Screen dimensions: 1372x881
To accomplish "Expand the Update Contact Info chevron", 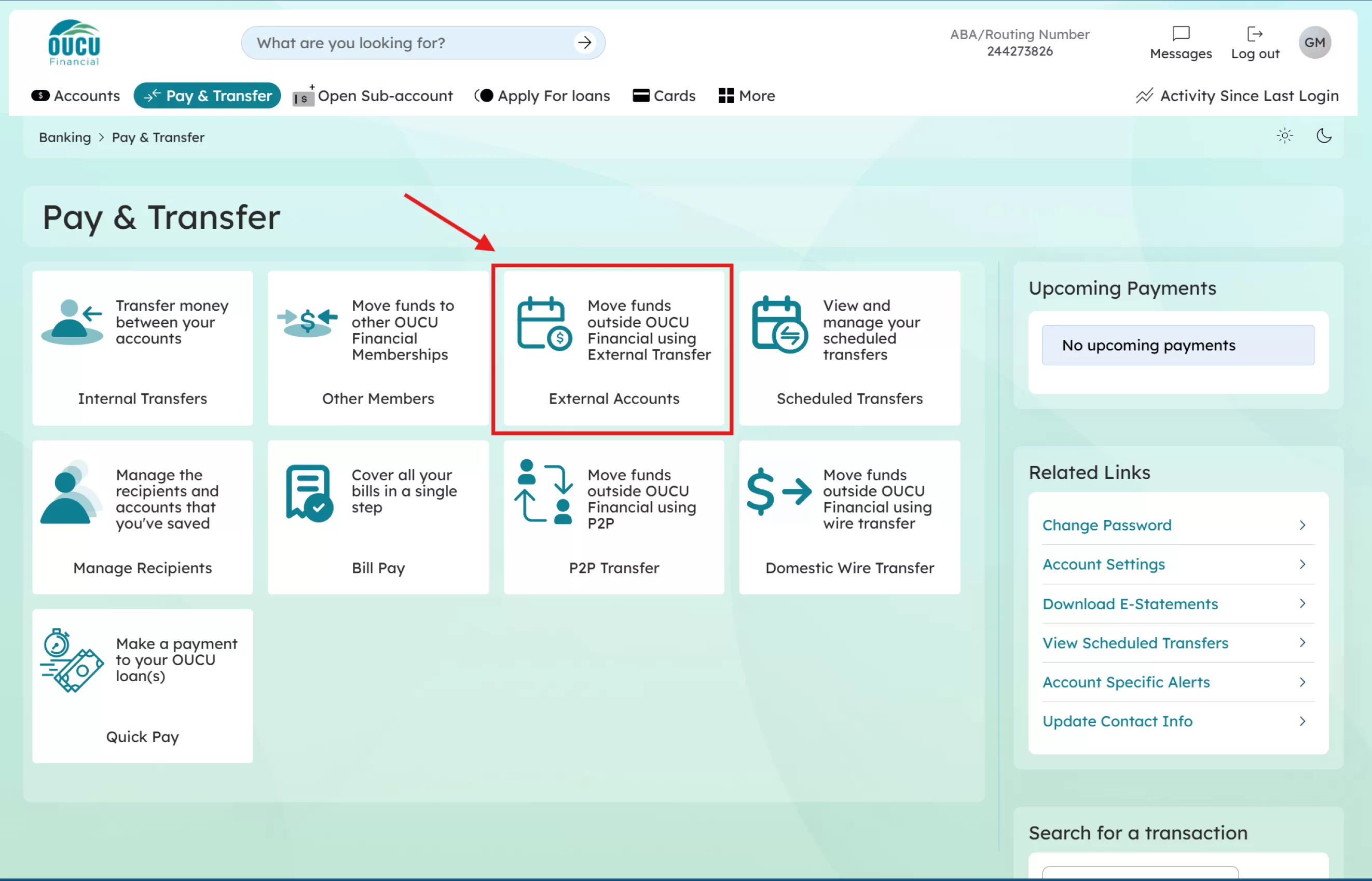I will point(1302,721).
